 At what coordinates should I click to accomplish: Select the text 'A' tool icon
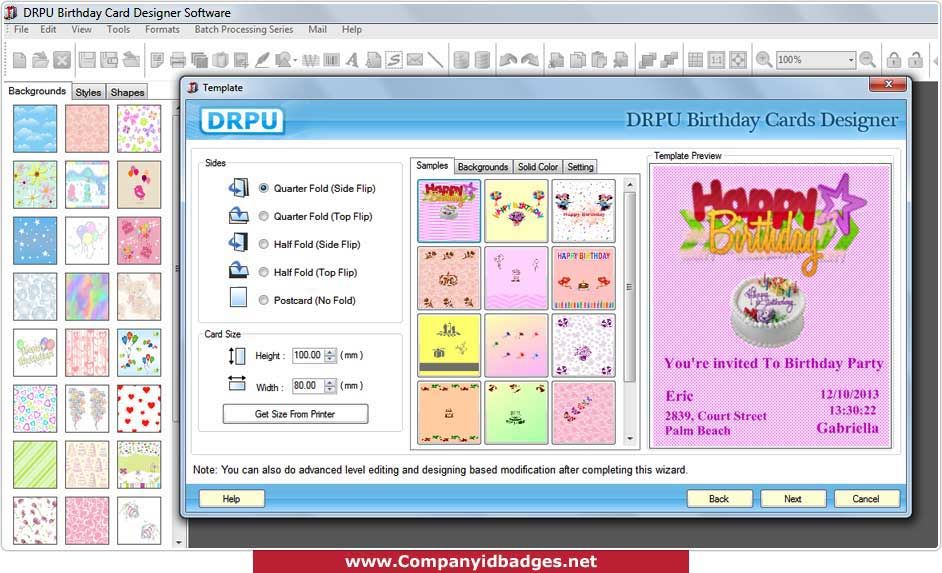352,59
